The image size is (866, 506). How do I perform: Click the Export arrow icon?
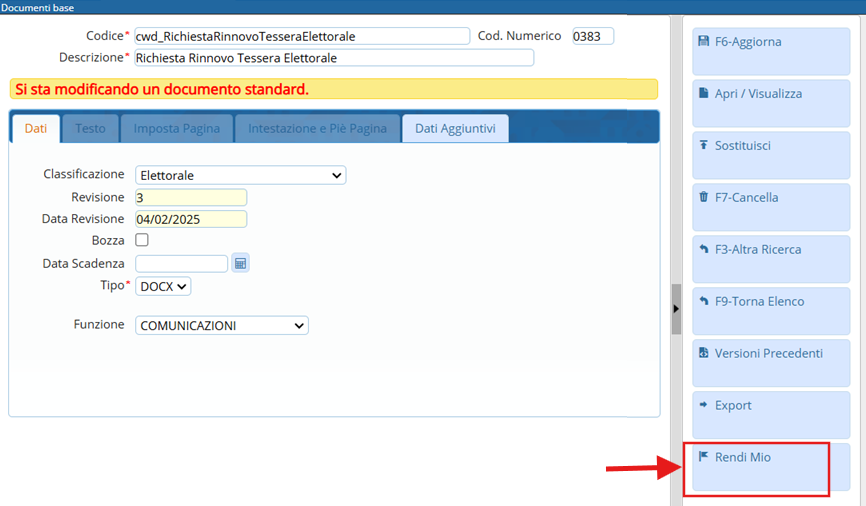click(704, 406)
